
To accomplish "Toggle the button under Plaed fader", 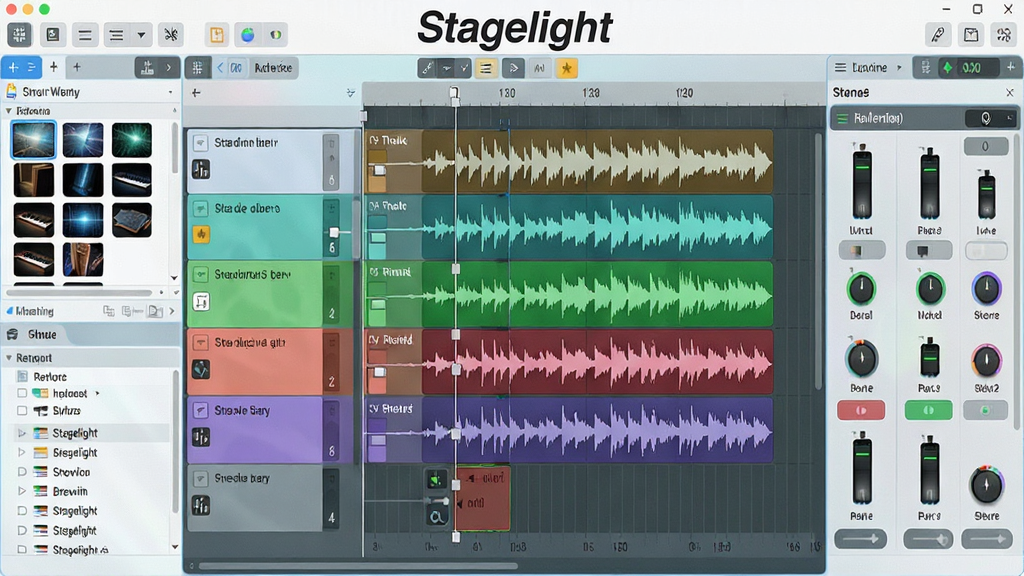I will point(928,250).
